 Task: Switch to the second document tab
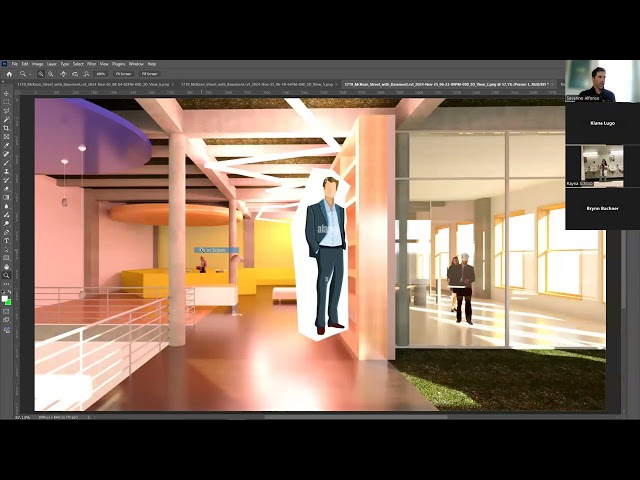tap(257, 84)
